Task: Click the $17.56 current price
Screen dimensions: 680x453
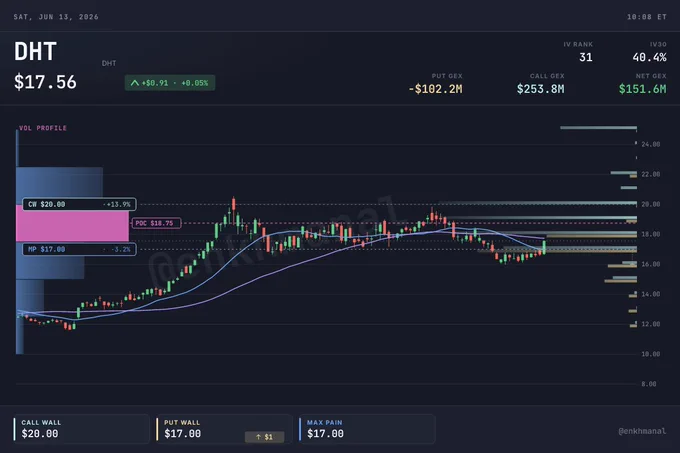Action: [x=45, y=82]
